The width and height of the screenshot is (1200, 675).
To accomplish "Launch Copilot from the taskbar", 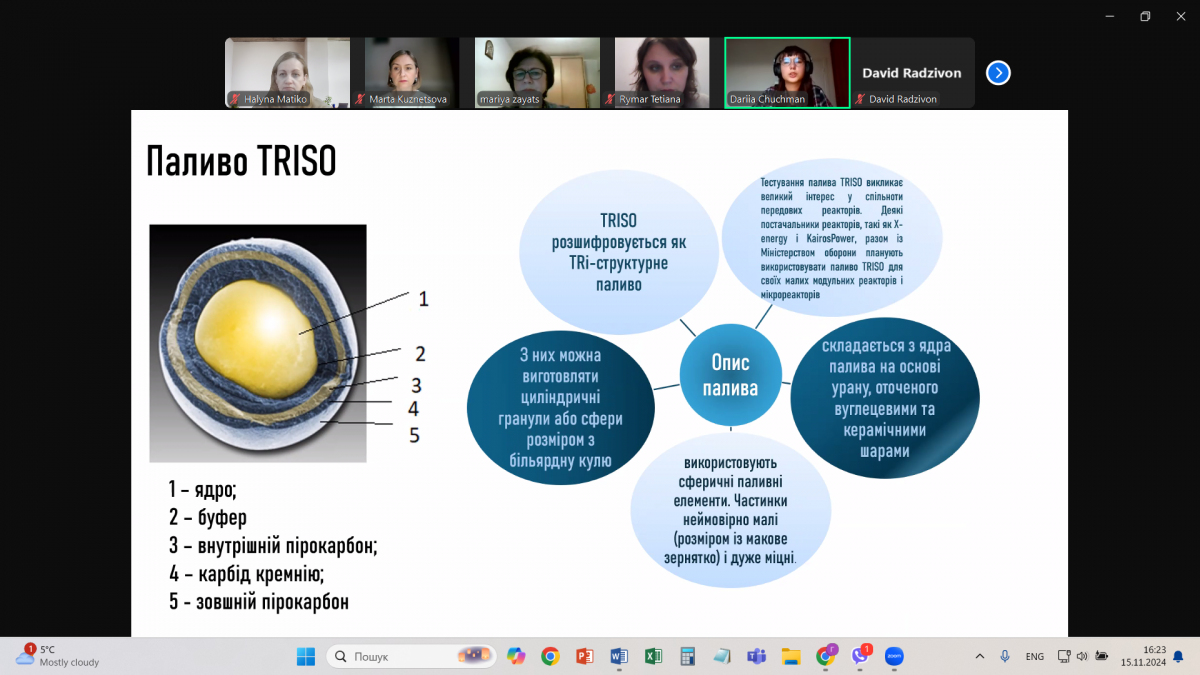I will point(516,656).
